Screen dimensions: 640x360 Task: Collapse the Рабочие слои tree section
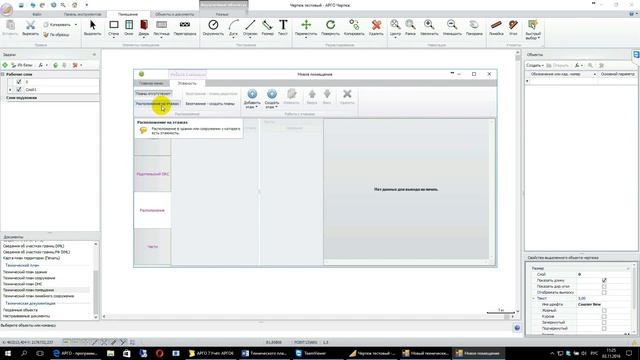tap(3, 75)
